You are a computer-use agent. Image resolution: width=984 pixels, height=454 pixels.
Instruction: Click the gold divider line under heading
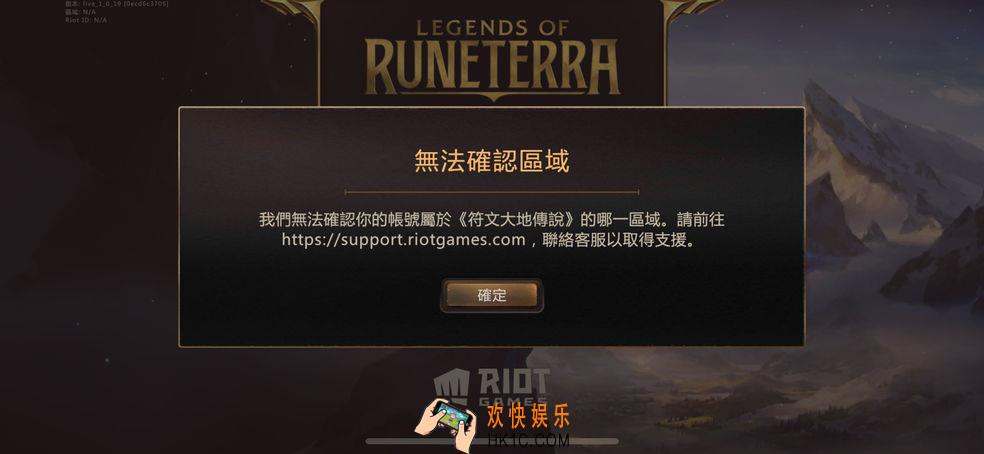click(491, 192)
